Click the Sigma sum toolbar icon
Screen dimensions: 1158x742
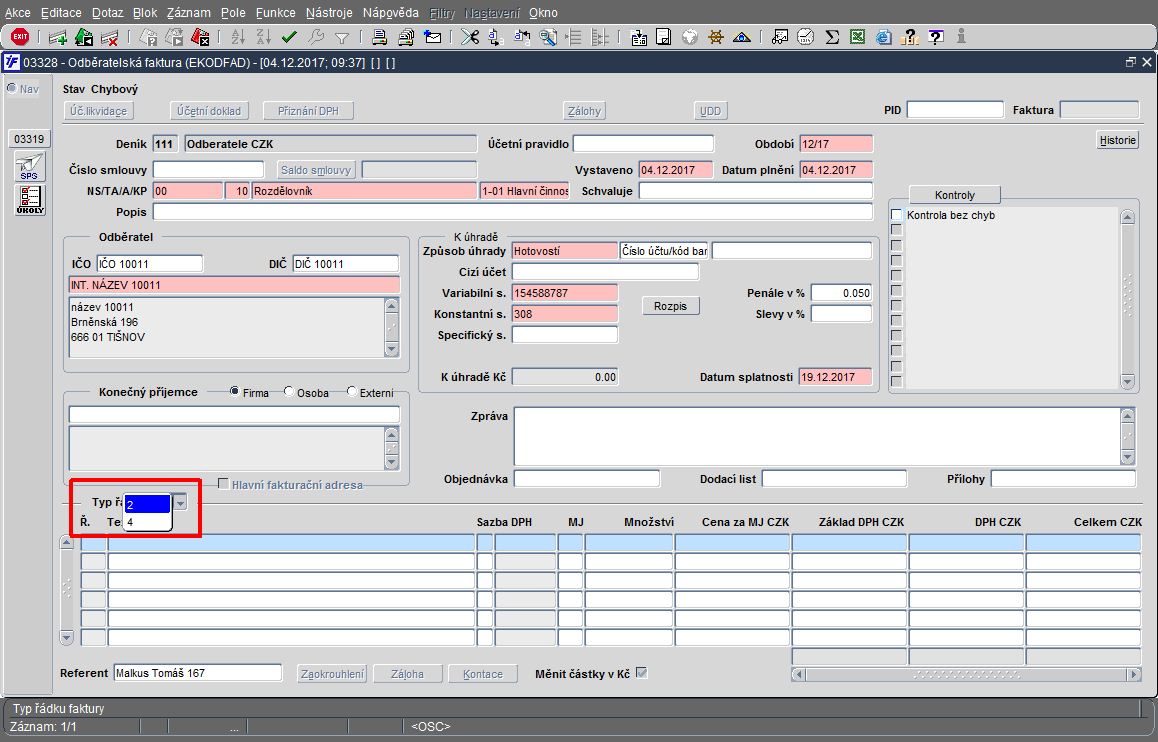click(x=832, y=38)
